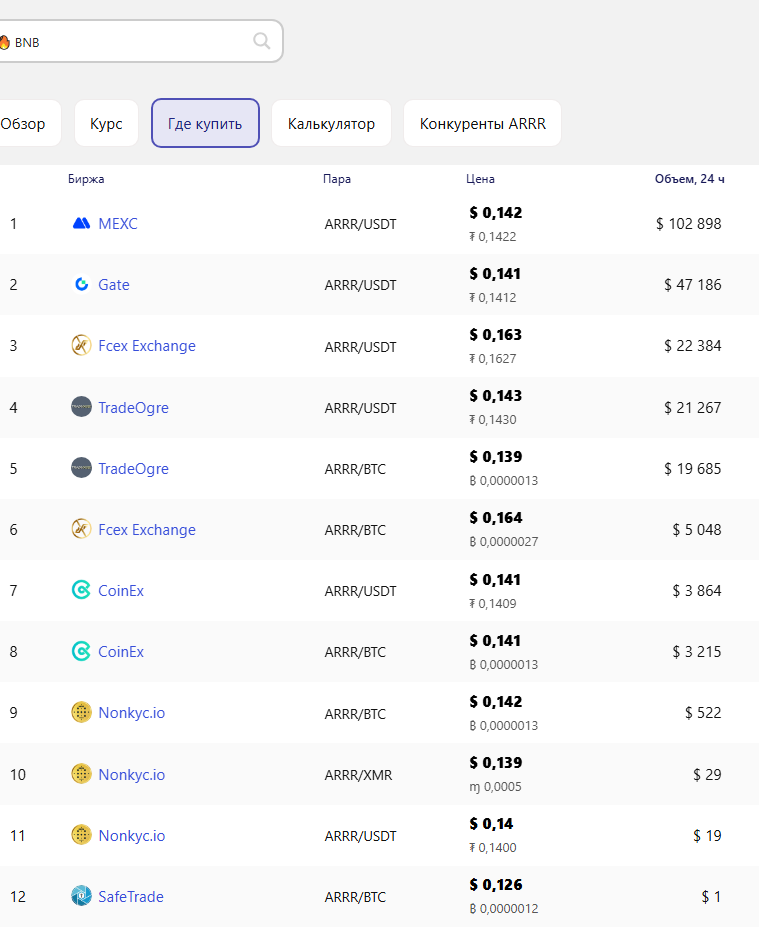Click the ɱ 0,0005 sub-price
This screenshot has width=759, height=937.
coord(495,786)
